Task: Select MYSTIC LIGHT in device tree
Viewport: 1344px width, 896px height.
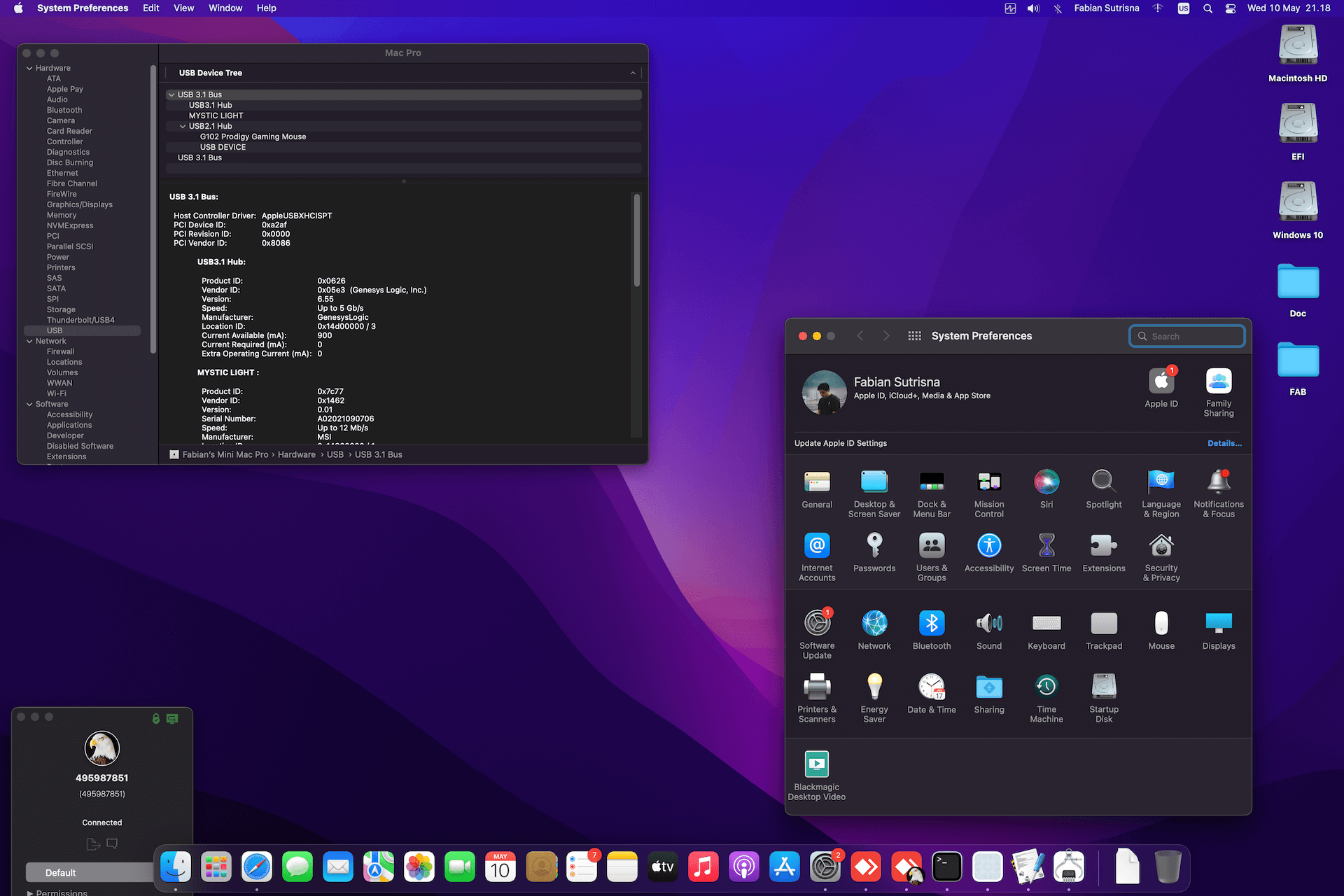Action: 404,115
